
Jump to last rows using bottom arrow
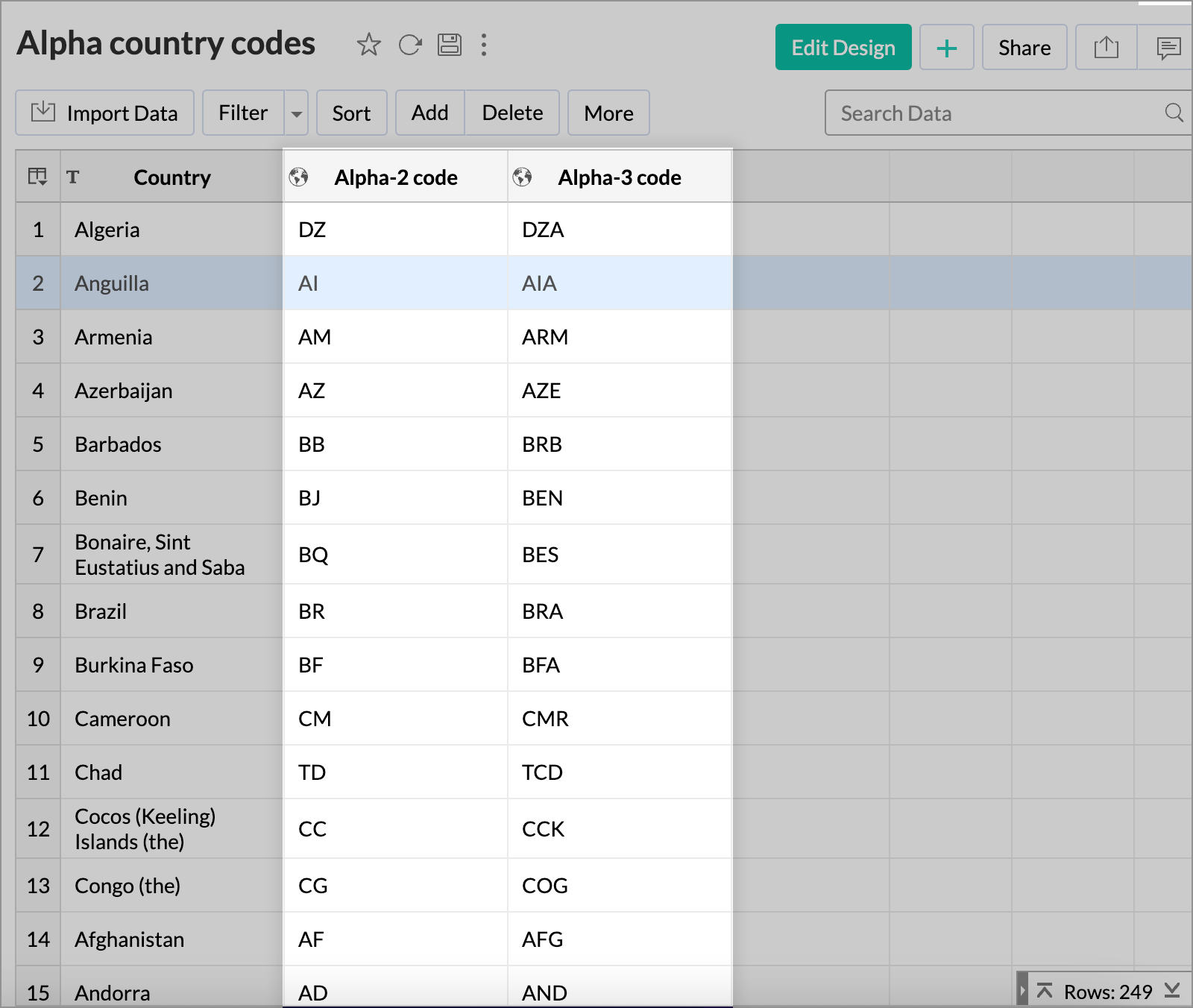tap(1173, 991)
